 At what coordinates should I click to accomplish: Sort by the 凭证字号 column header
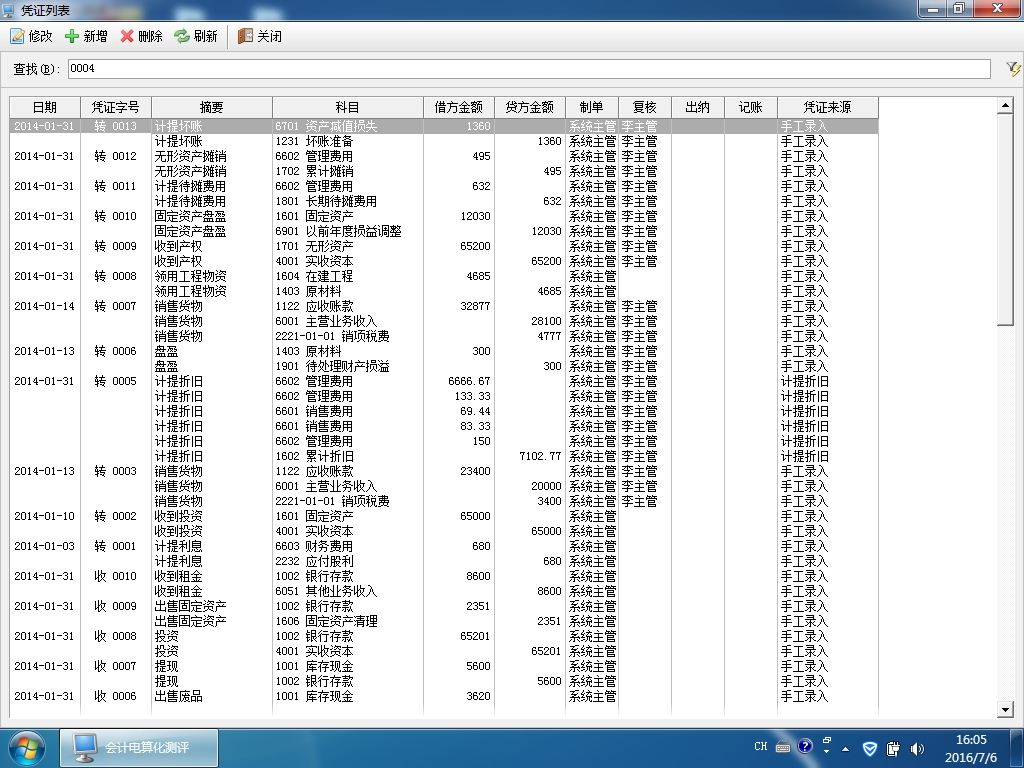coord(116,107)
